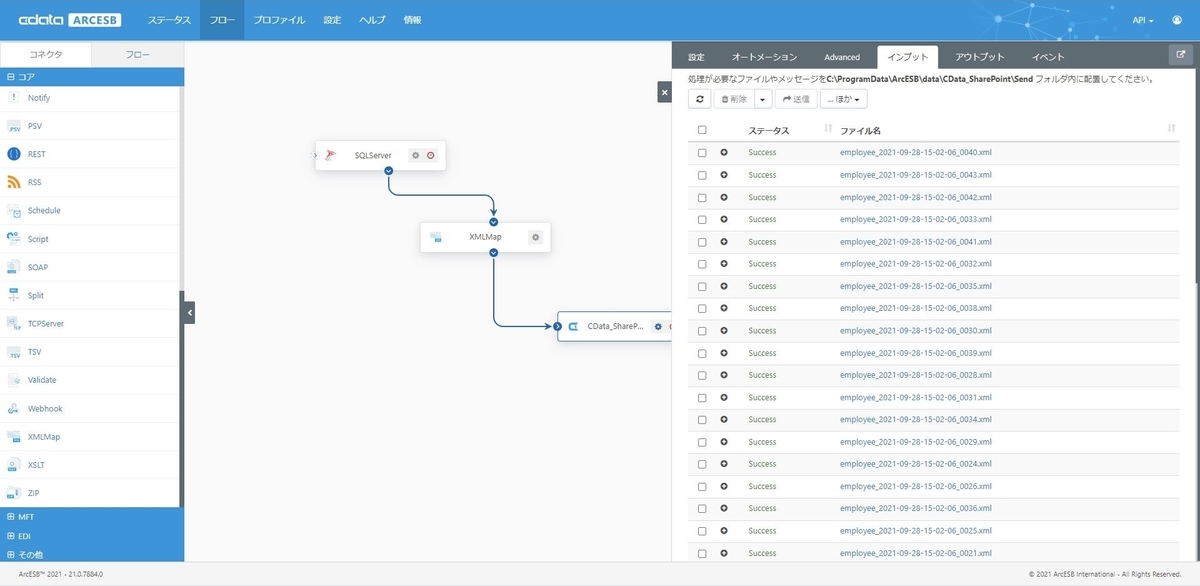Click the refresh button in Input toolbar
The image size is (1200, 586).
click(701, 99)
